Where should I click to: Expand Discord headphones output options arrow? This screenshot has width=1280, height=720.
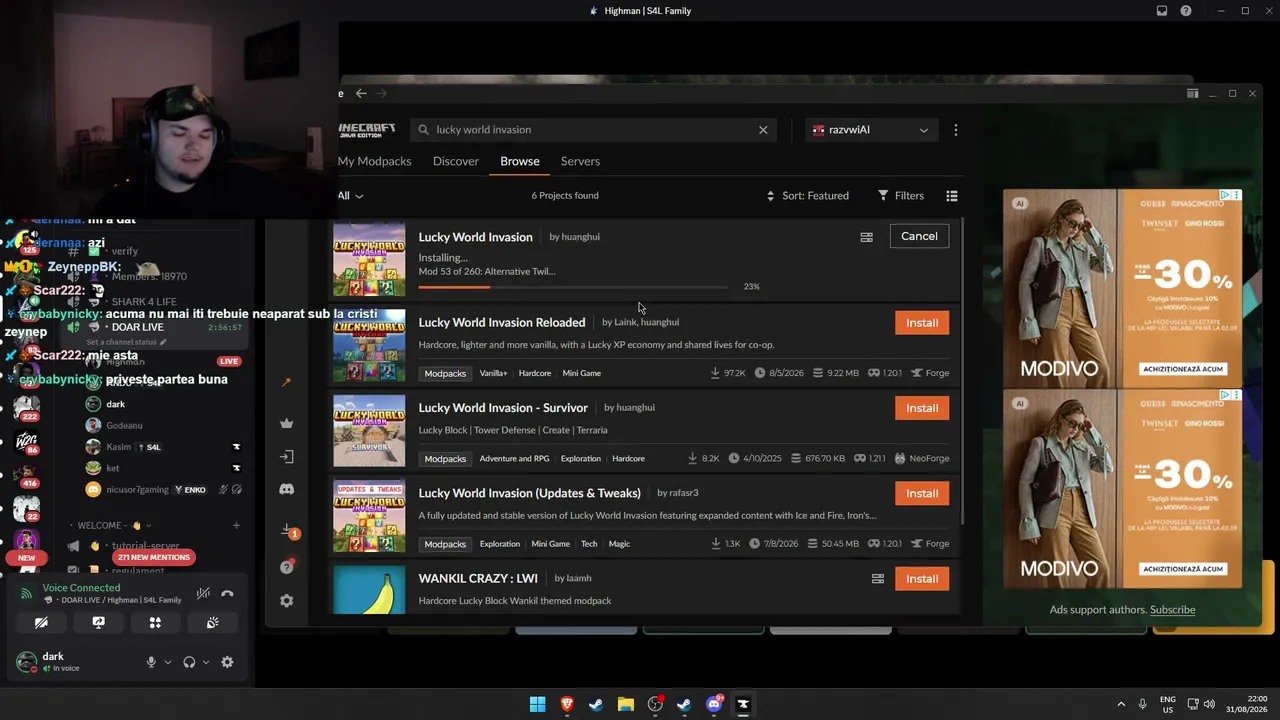[206, 662]
